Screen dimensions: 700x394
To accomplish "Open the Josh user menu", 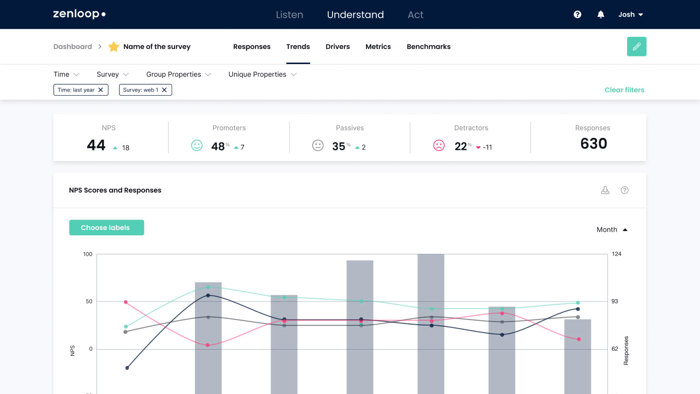I will (630, 14).
